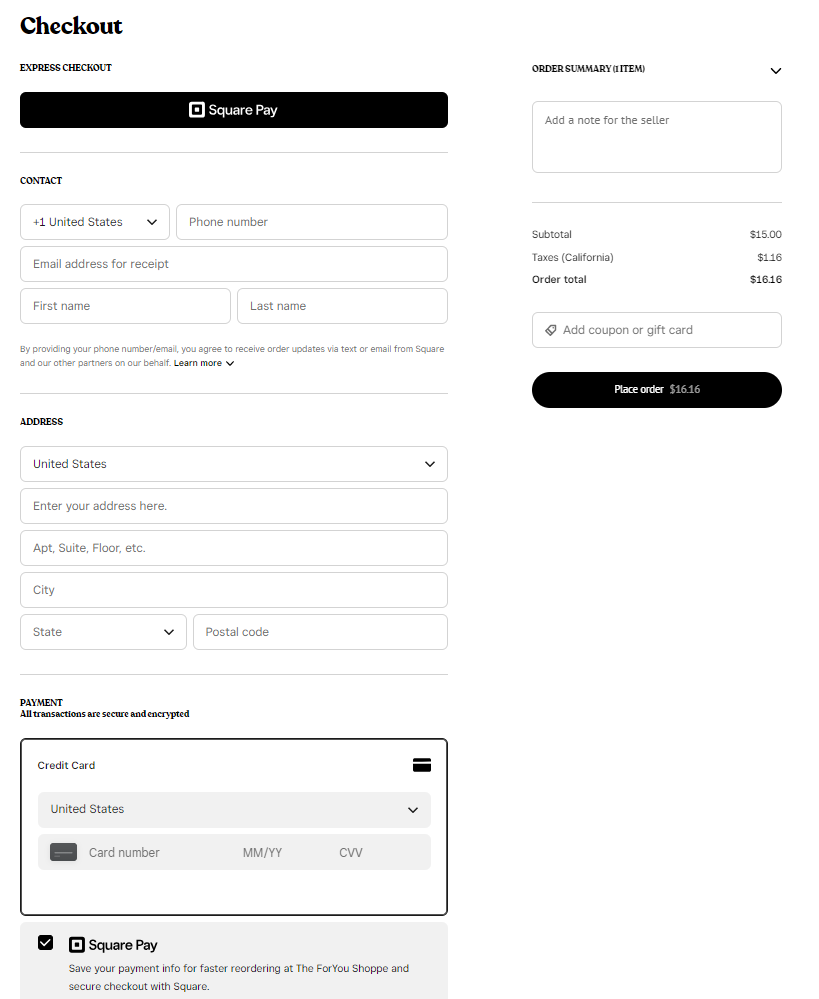Image resolution: width=819 pixels, height=999 pixels.
Task: Click the note for the seller box
Action: 656,137
